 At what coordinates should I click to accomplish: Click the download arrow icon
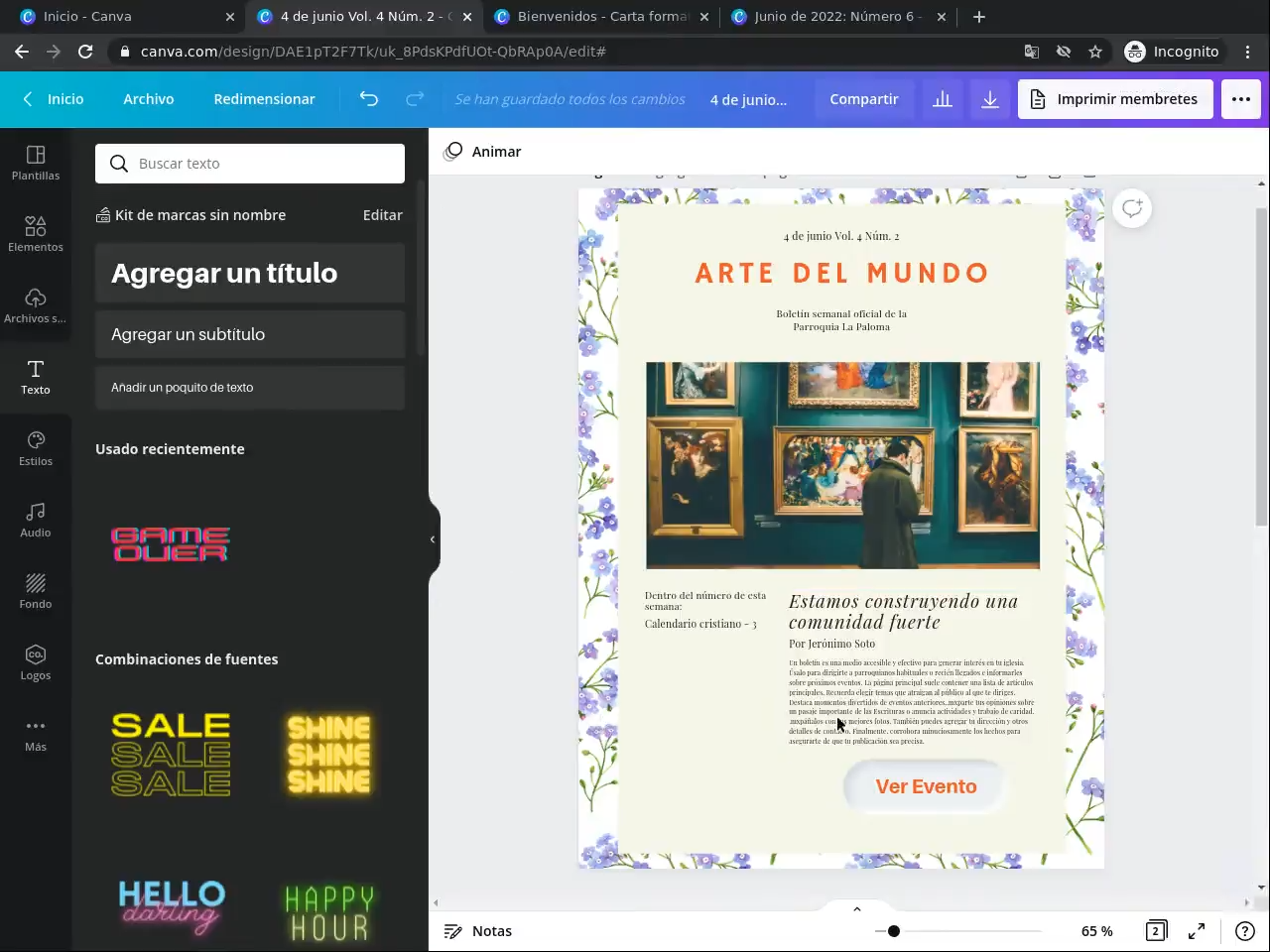[x=990, y=99]
